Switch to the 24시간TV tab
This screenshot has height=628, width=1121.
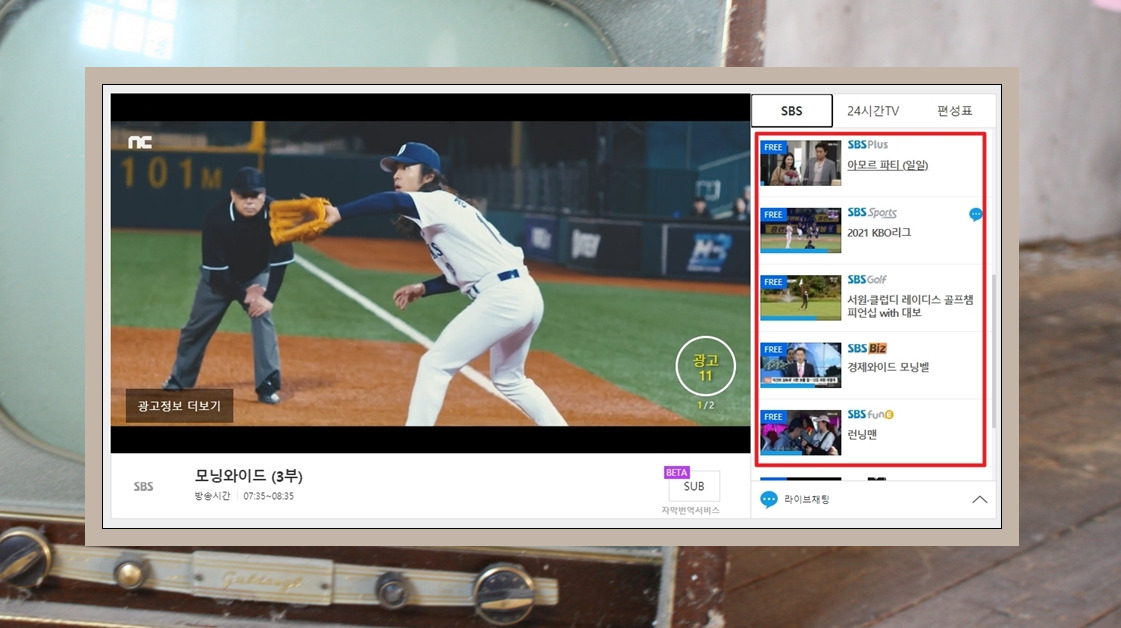873,111
